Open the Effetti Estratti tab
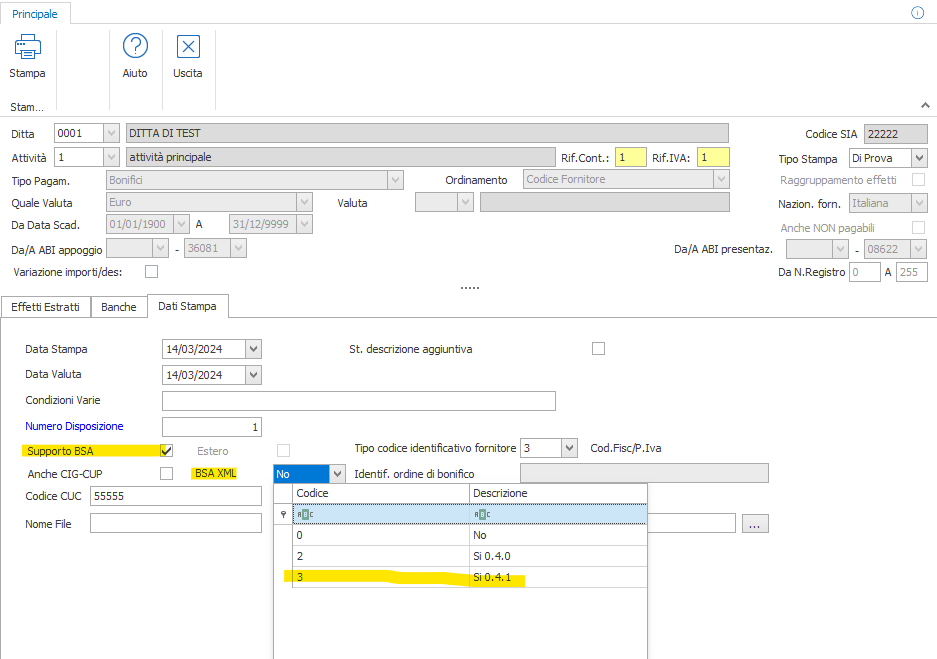937x659 pixels. coord(45,306)
